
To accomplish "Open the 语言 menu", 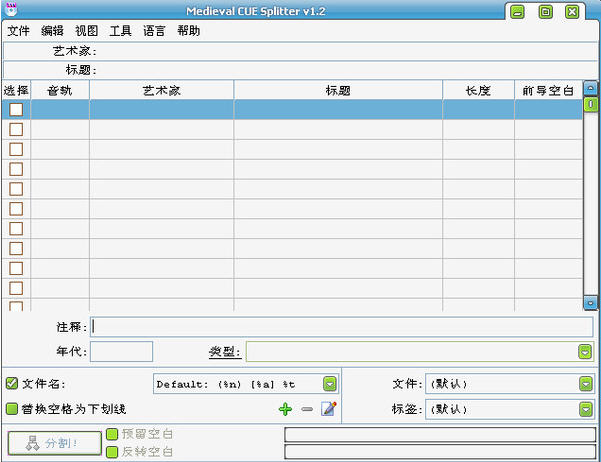I will [154, 31].
